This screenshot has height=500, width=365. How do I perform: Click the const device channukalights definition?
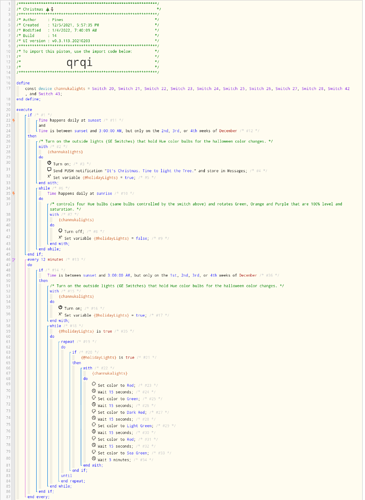tap(187, 91)
